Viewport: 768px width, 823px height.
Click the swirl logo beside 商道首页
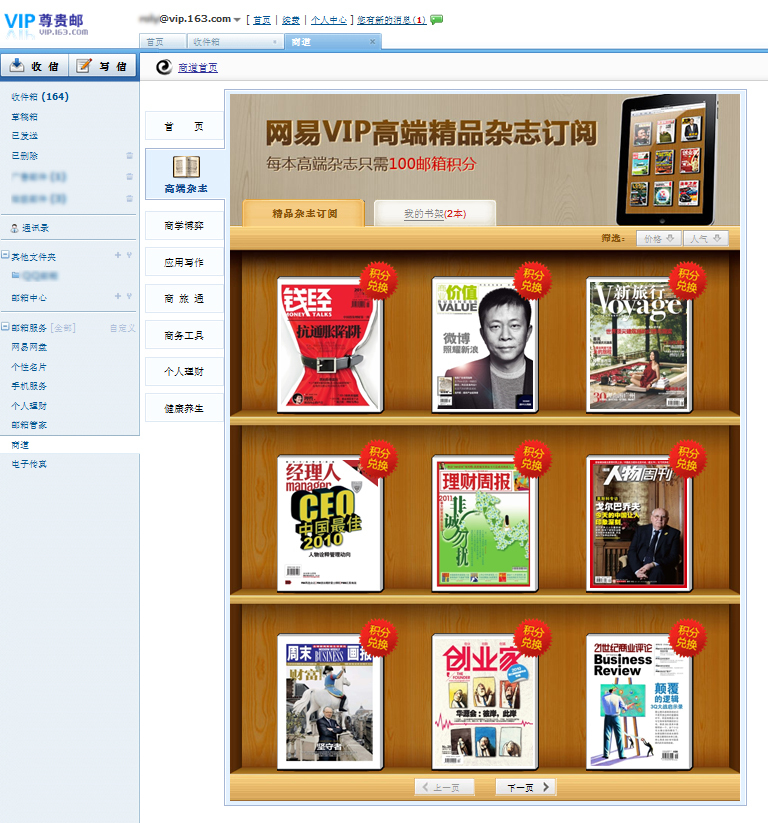(164, 67)
